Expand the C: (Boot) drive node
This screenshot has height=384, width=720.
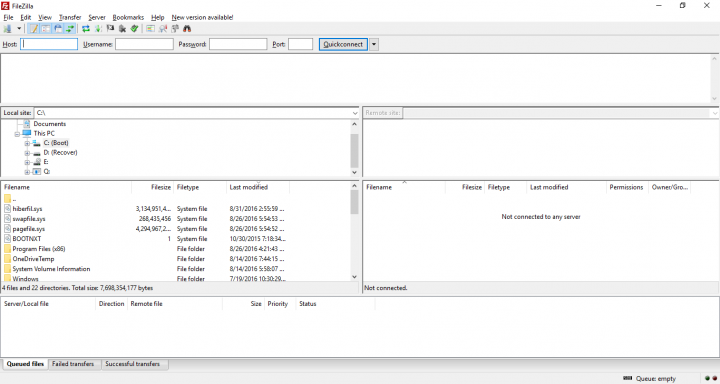pos(27,143)
